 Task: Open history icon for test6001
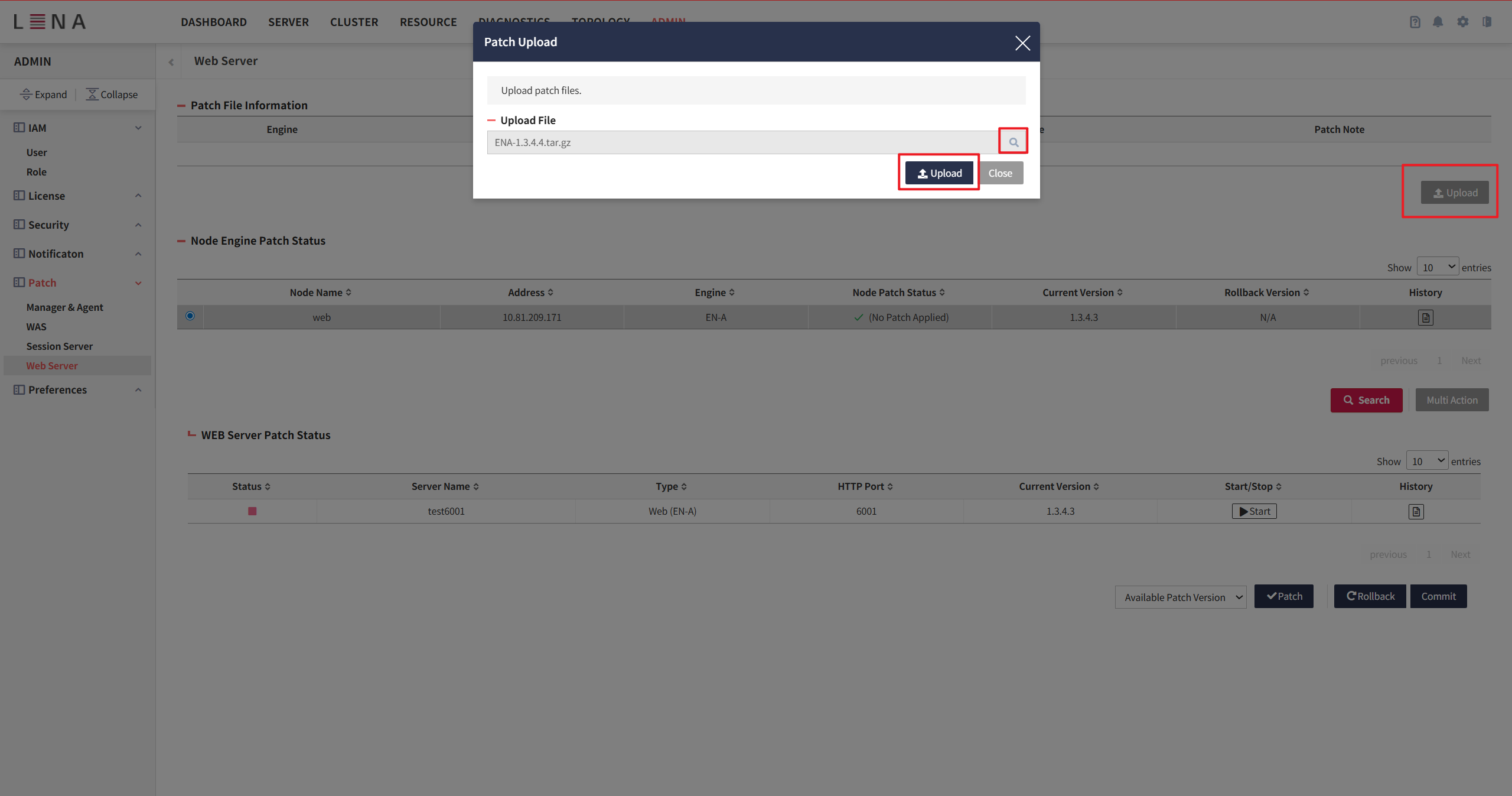coord(1416,512)
